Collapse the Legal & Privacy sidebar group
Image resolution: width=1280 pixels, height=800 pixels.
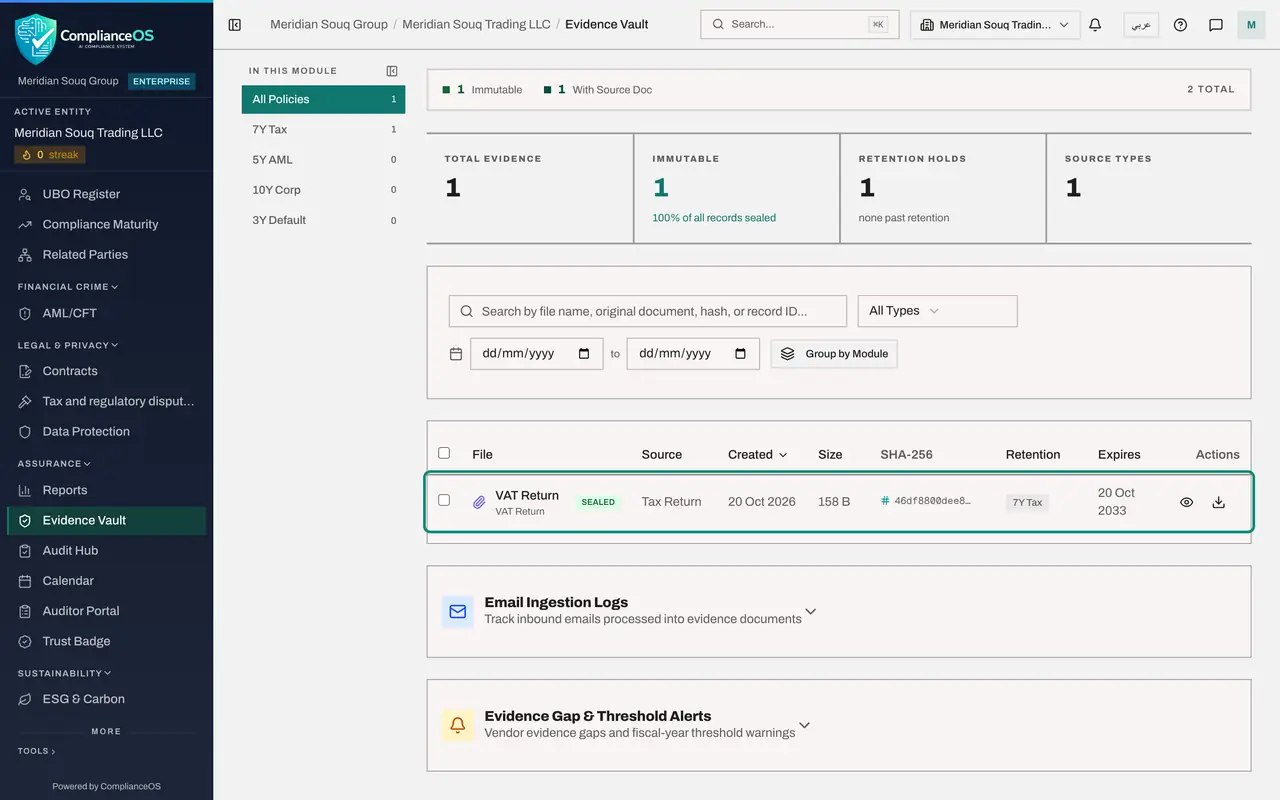point(68,345)
